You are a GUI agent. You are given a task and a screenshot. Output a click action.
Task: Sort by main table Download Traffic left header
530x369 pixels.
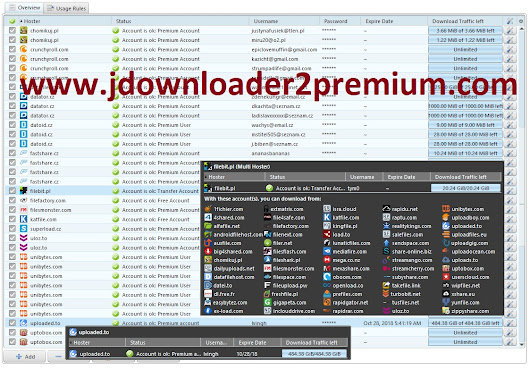coord(465,21)
